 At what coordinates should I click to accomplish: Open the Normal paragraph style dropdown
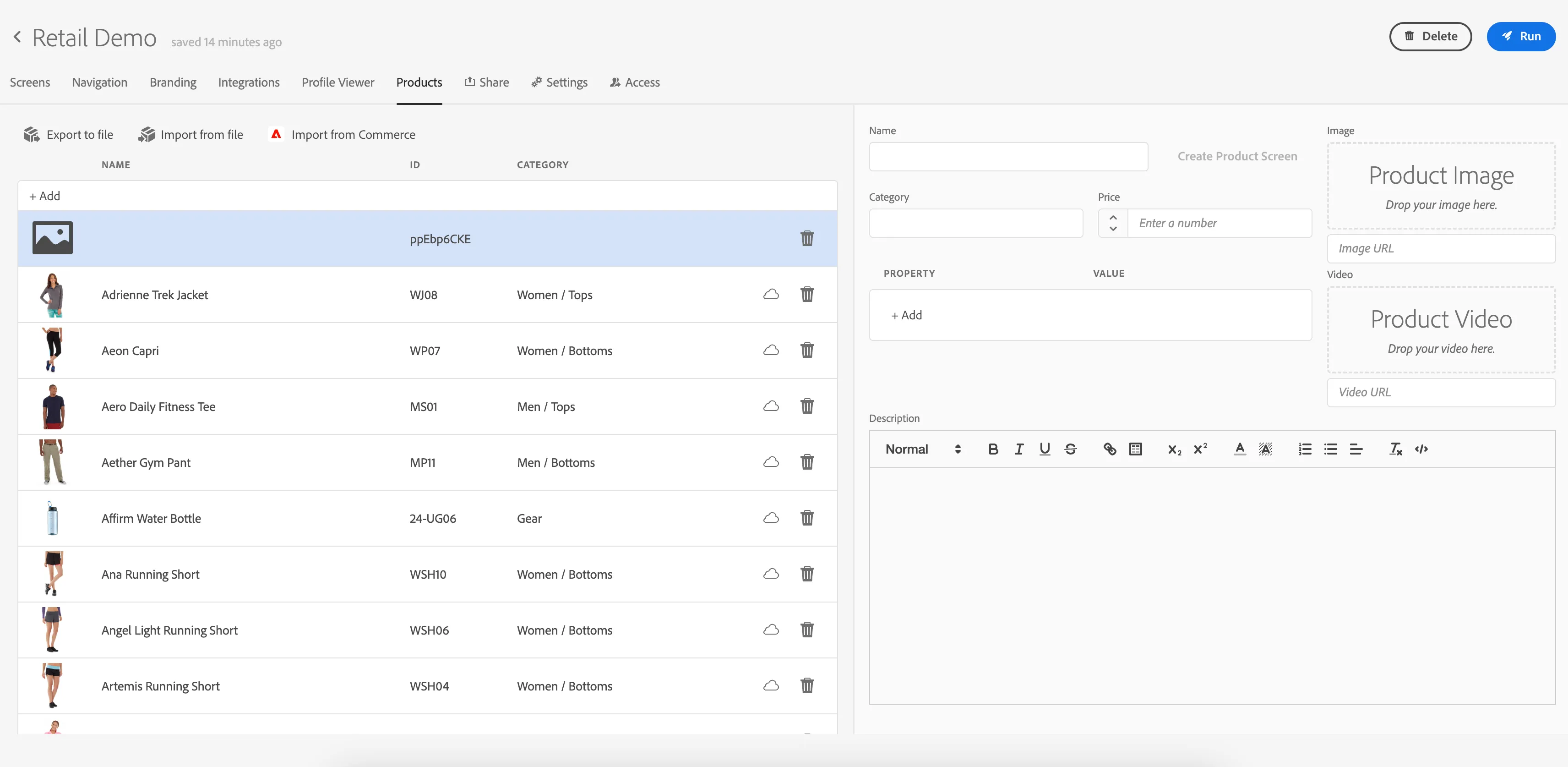click(x=922, y=449)
